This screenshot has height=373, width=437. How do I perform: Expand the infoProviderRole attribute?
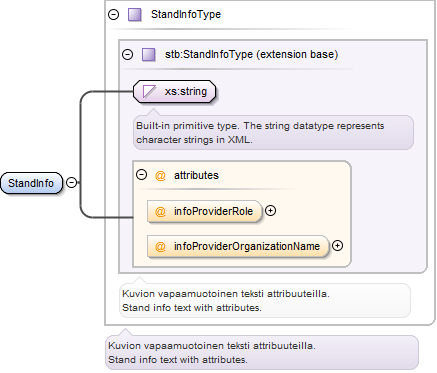(x=270, y=211)
